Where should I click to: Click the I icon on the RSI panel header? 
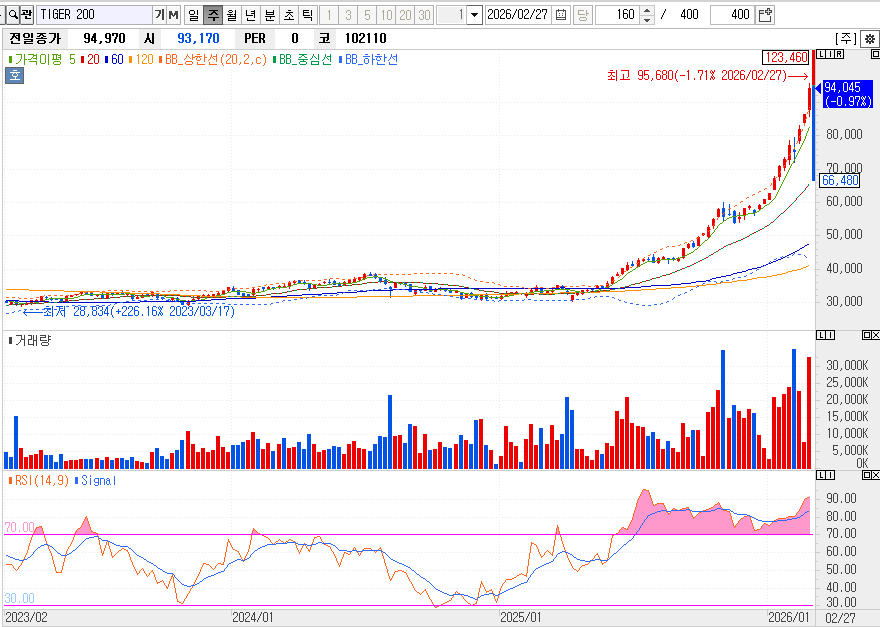tap(831, 475)
